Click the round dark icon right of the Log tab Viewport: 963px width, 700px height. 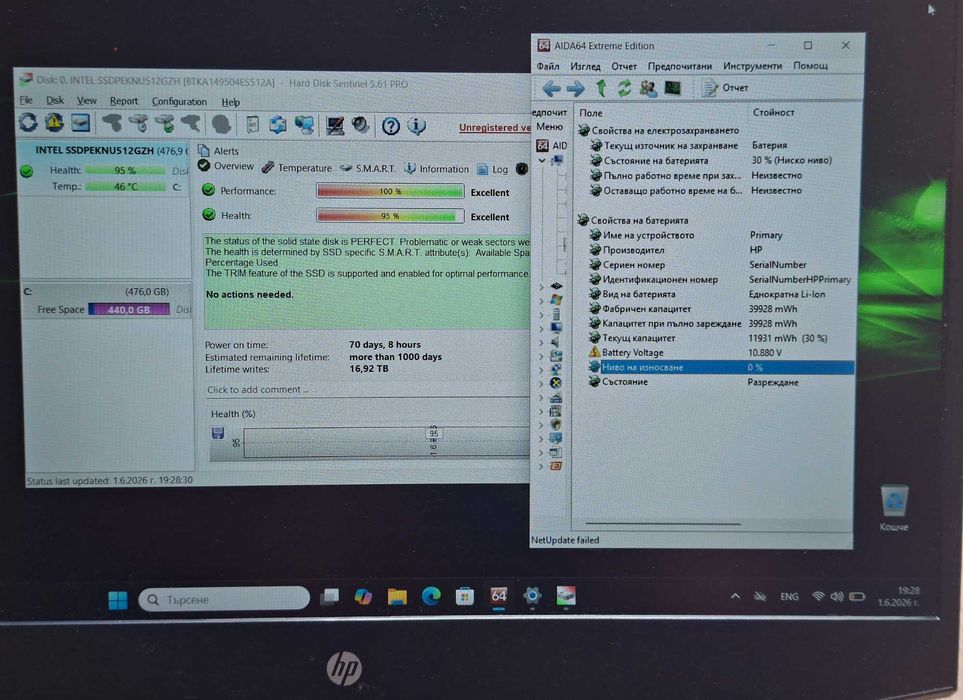[x=522, y=169]
